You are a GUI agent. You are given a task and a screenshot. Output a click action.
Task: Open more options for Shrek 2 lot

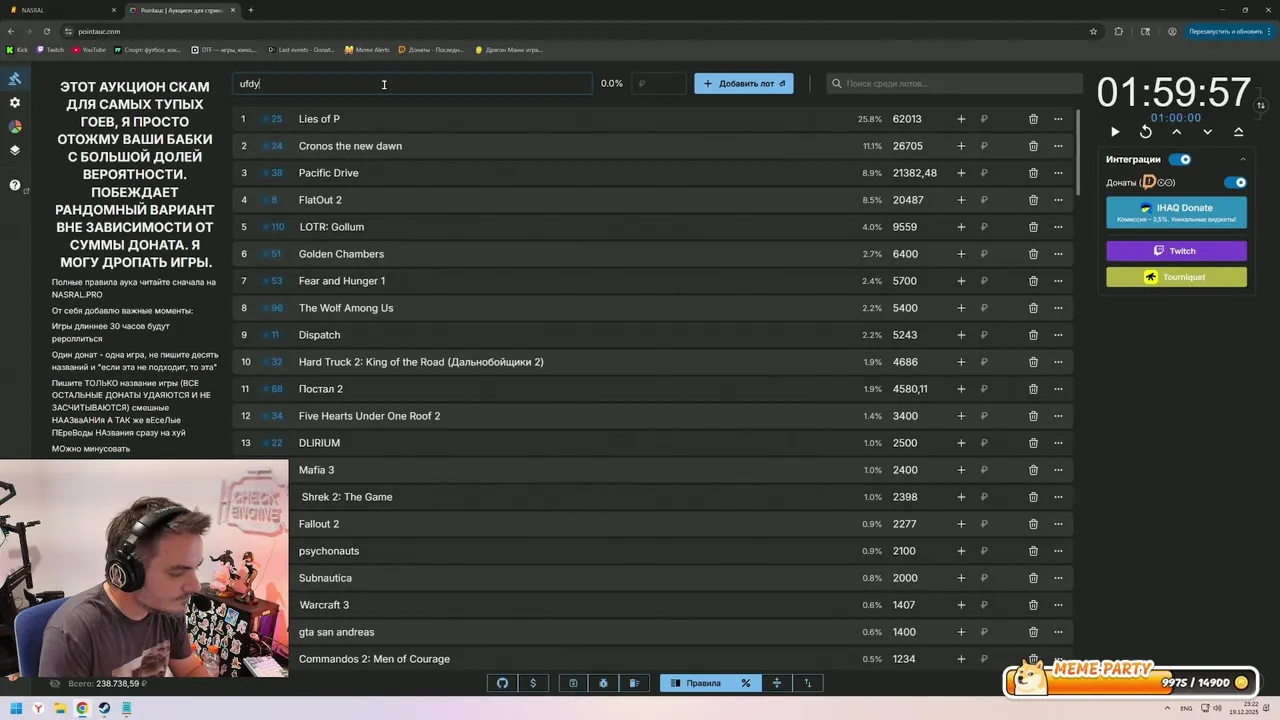tap(1058, 497)
